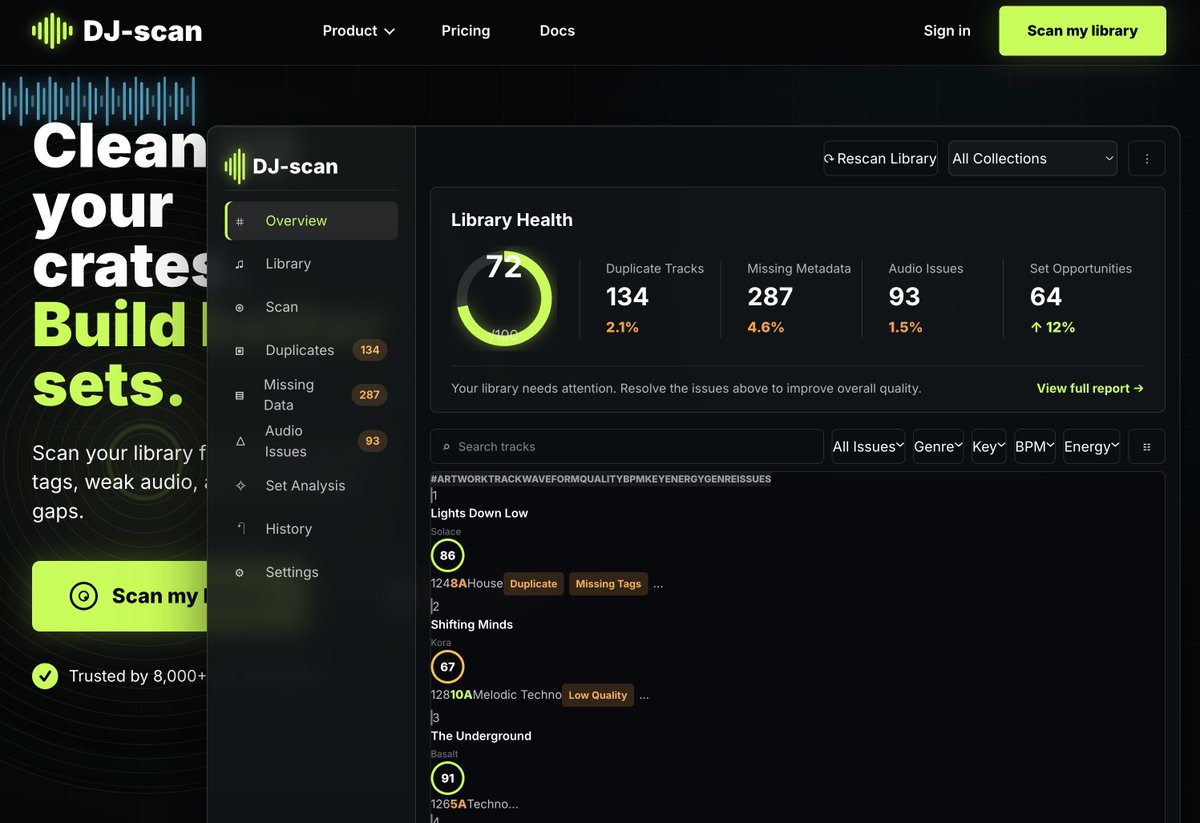This screenshot has height=823, width=1200.
Task: Click the 134 badge on Duplicates
Action: 370,350
